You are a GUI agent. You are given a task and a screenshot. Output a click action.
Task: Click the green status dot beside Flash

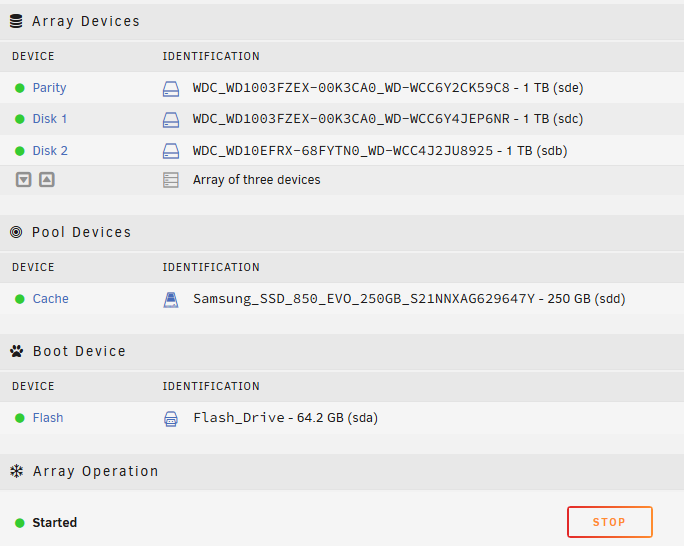click(x=20, y=418)
